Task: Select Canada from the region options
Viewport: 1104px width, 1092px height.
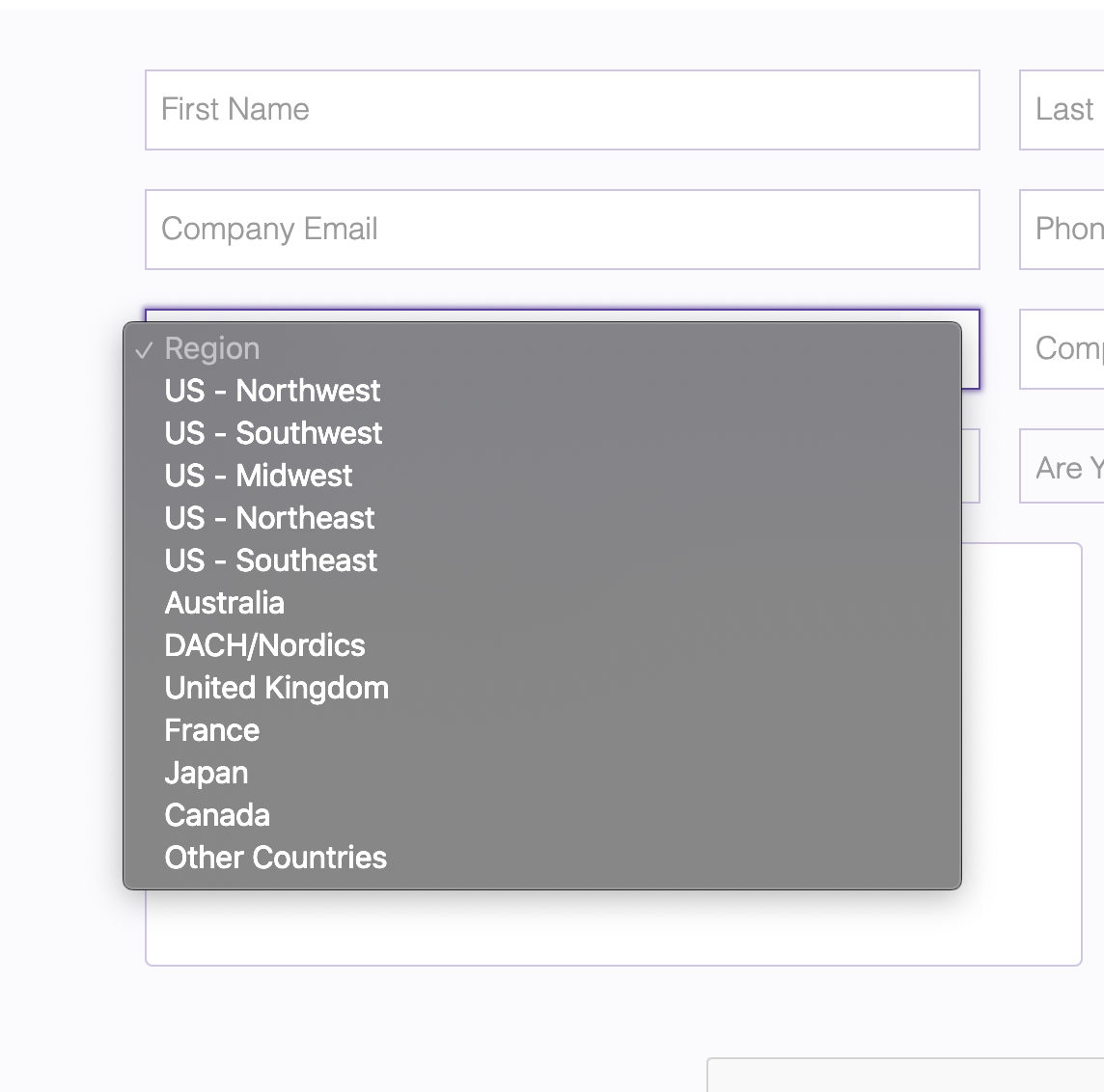Action: point(217,815)
